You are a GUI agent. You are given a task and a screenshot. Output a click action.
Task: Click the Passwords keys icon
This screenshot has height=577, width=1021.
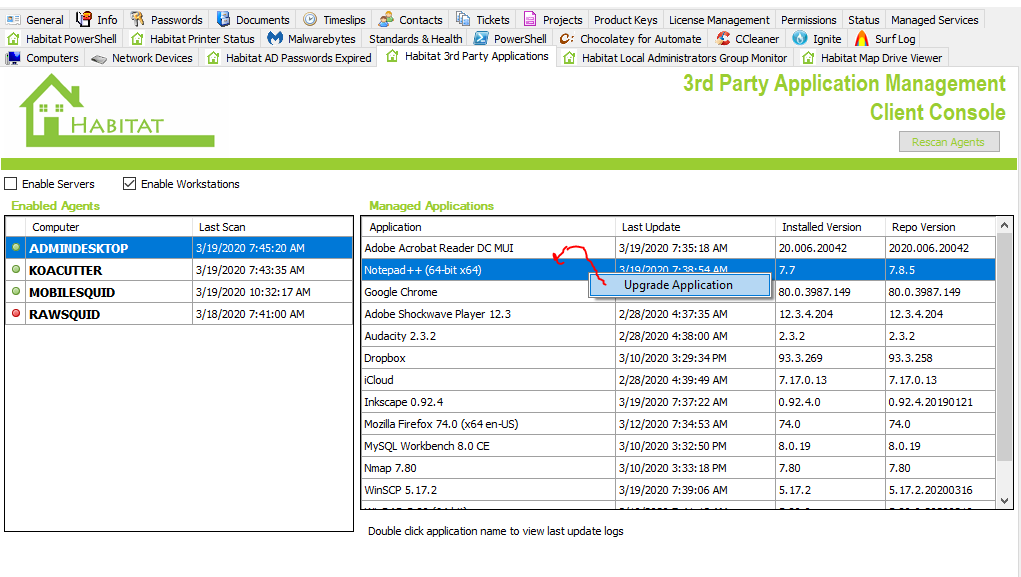[138, 19]
